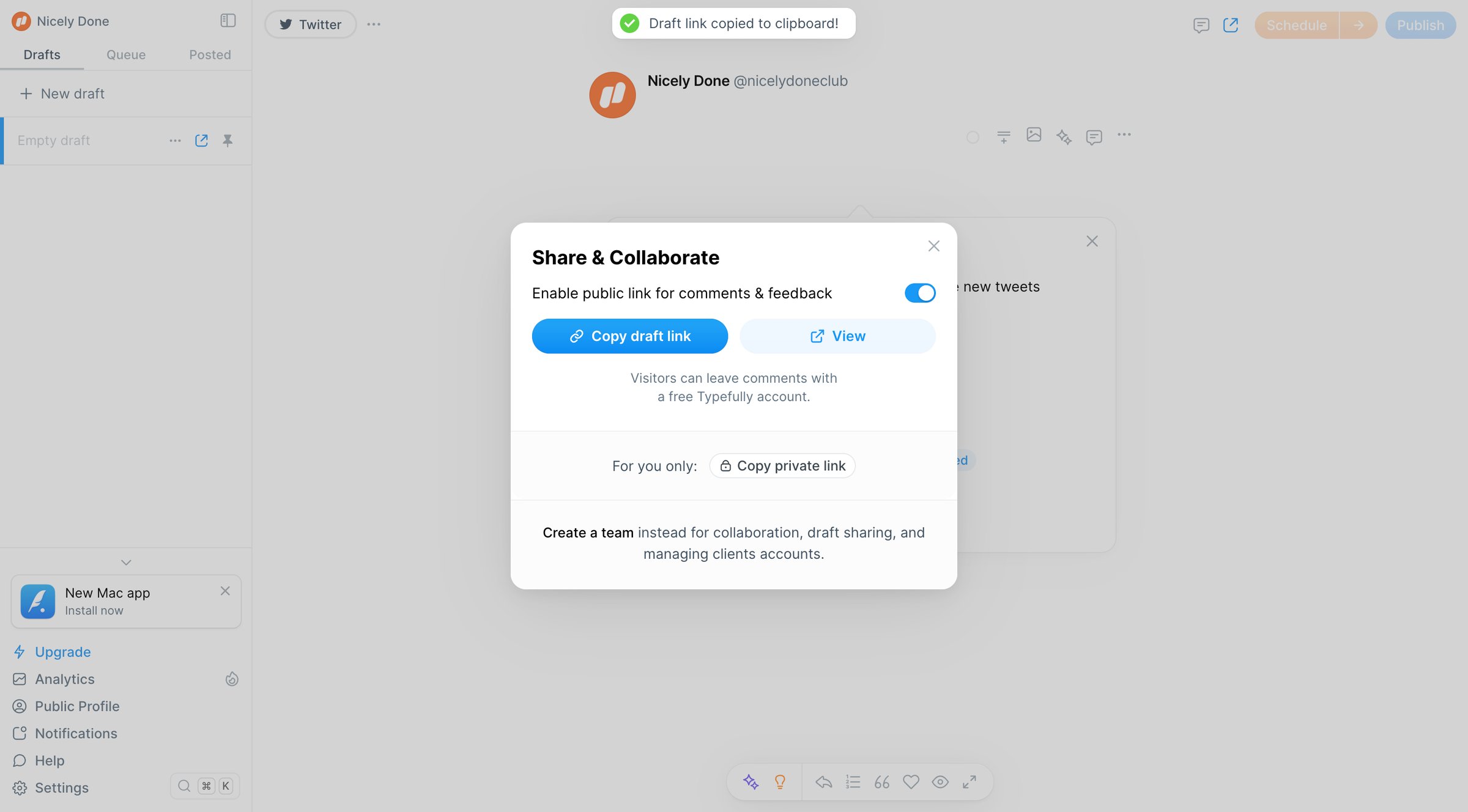Pin the Empty draft
This screenshot has width=1468, height=812.
(x=228, y=141)
